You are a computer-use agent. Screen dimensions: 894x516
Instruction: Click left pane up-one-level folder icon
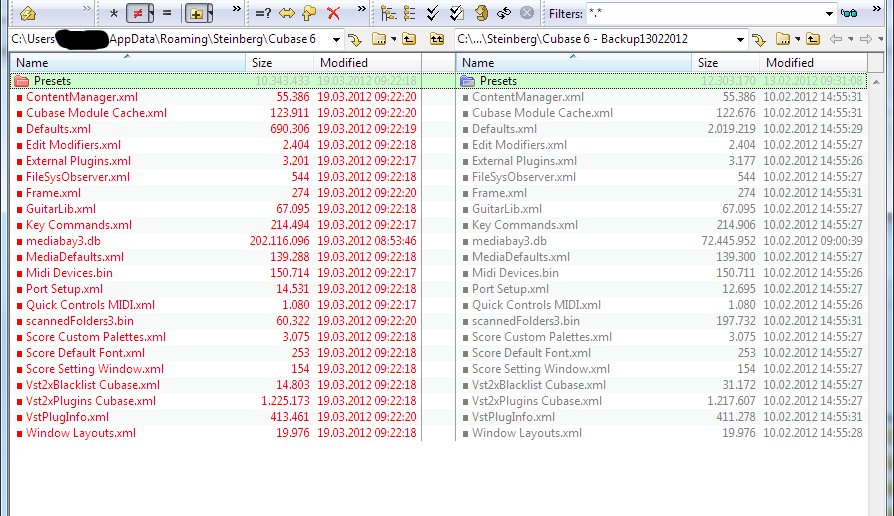[409, 39]
